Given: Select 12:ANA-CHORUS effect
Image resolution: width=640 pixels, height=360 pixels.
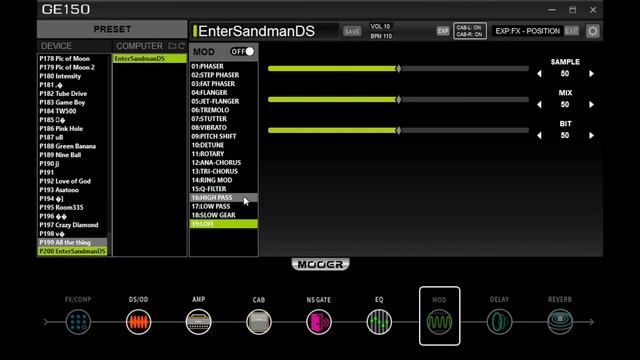Looking at the screenshot, I should [224, 162].
